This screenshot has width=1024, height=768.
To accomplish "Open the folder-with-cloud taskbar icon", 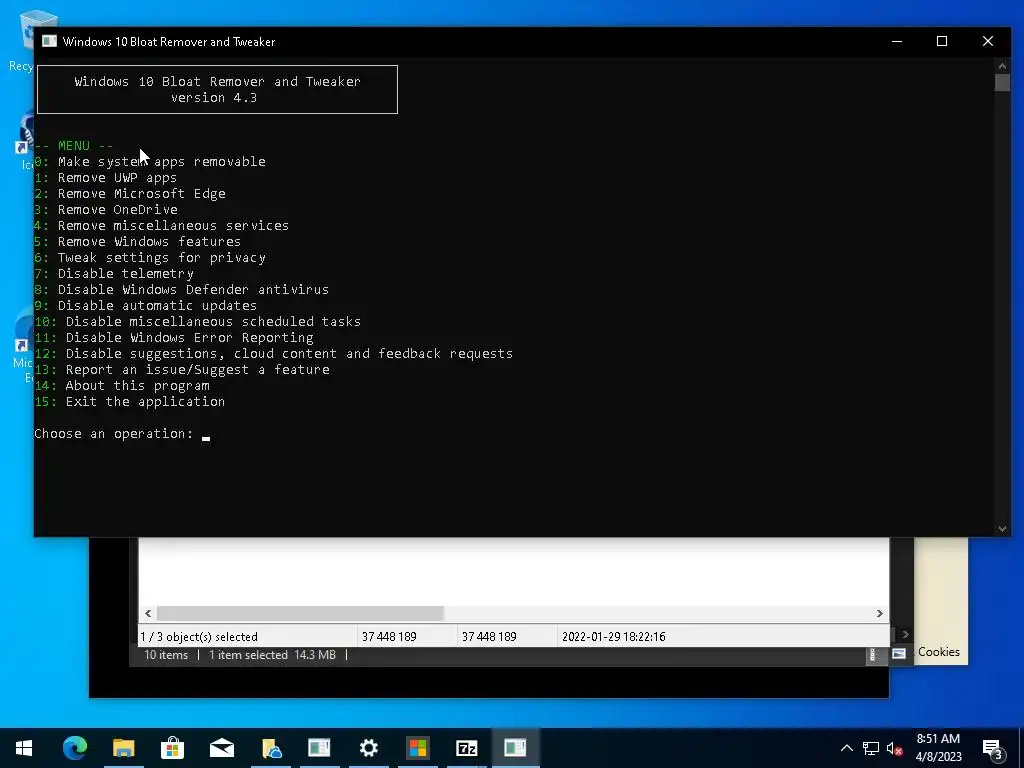I will point(271,748).
